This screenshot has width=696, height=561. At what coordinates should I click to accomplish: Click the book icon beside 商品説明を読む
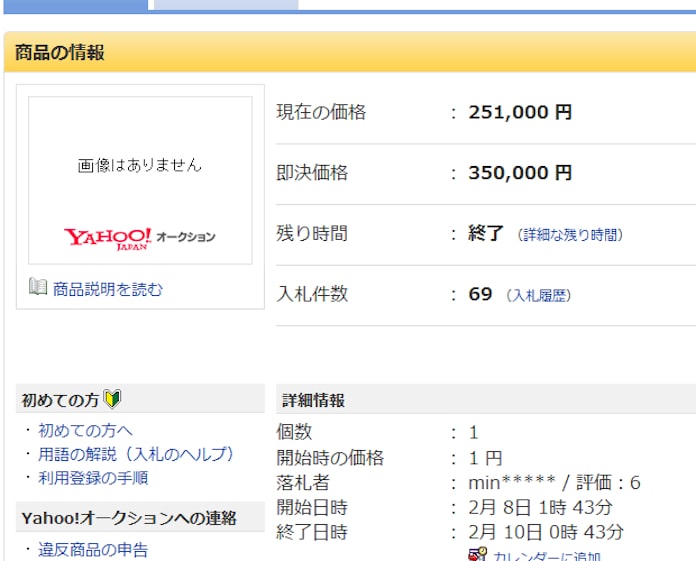click(38, 288)
